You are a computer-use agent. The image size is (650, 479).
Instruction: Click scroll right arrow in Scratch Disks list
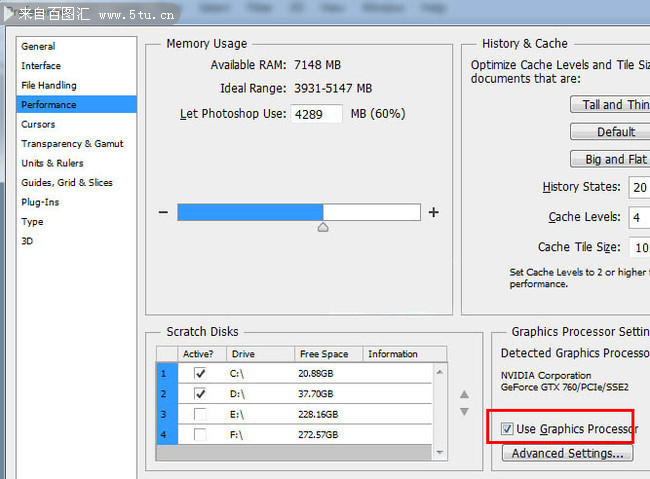[440, 453]
